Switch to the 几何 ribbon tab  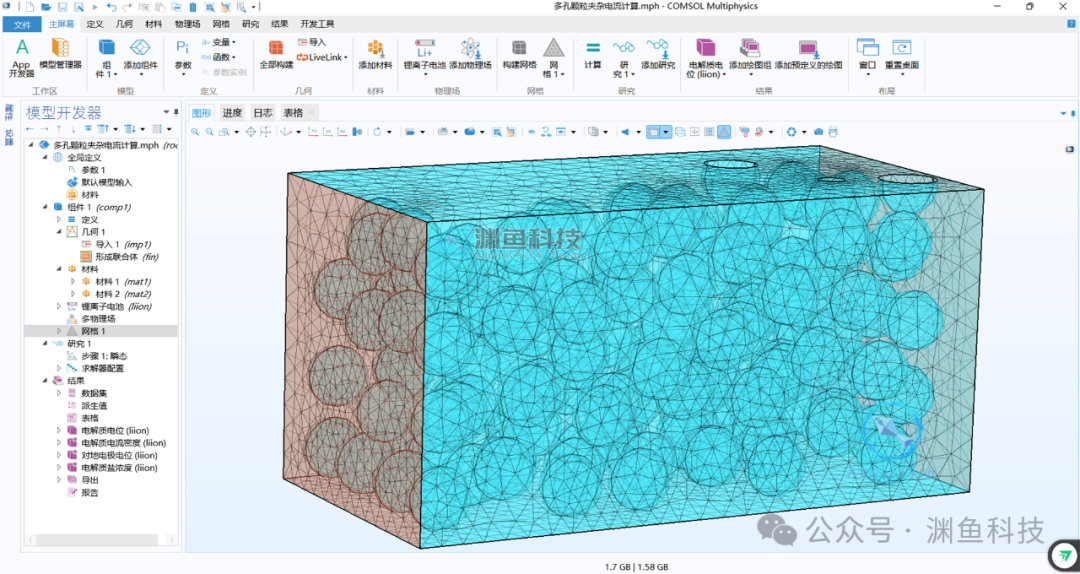point(124,24)
